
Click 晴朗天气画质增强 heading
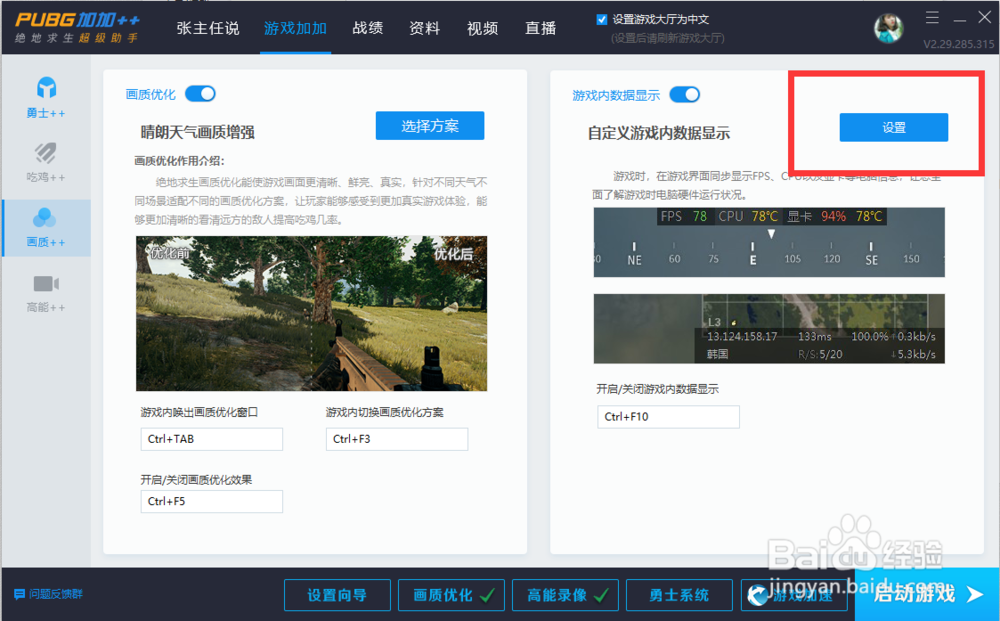point(198,133)
